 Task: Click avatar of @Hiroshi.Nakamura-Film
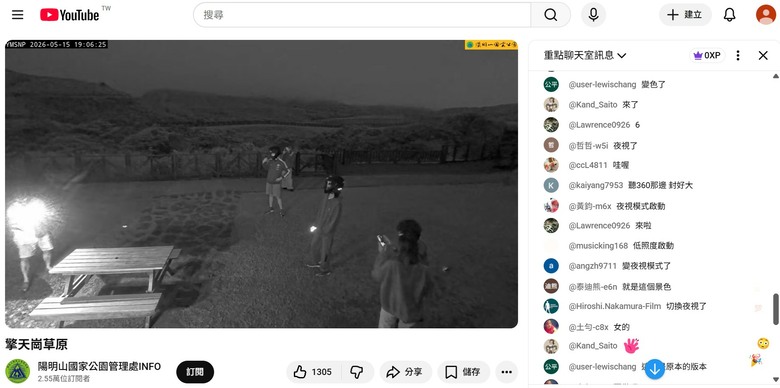click(x=551, y=306)
